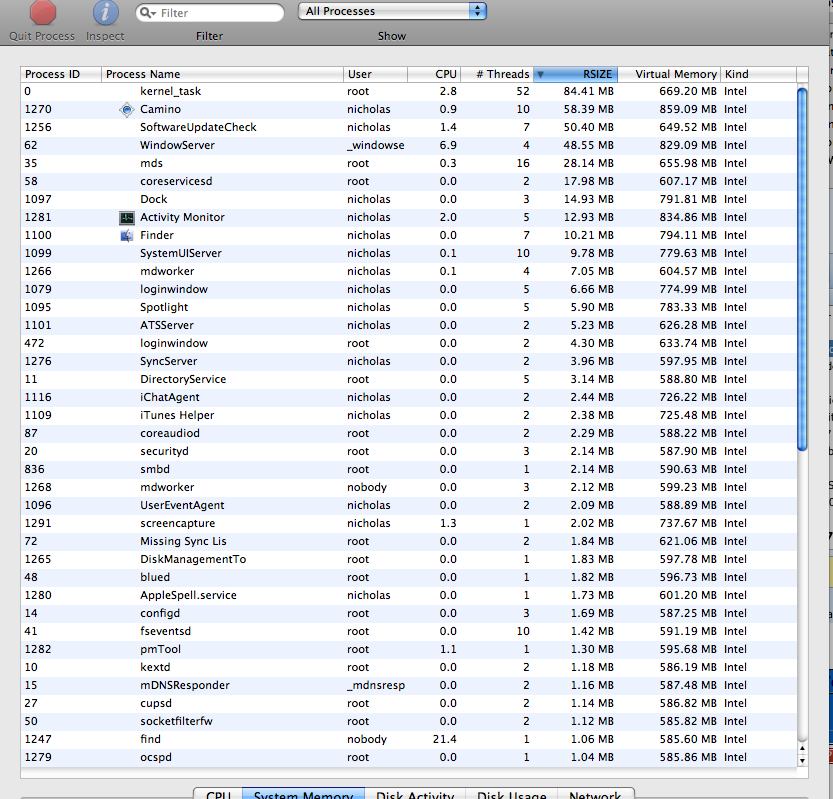Select the ATSServer process row
The height and width of the screenshot is (799, 833).
(x=409, y=326)
